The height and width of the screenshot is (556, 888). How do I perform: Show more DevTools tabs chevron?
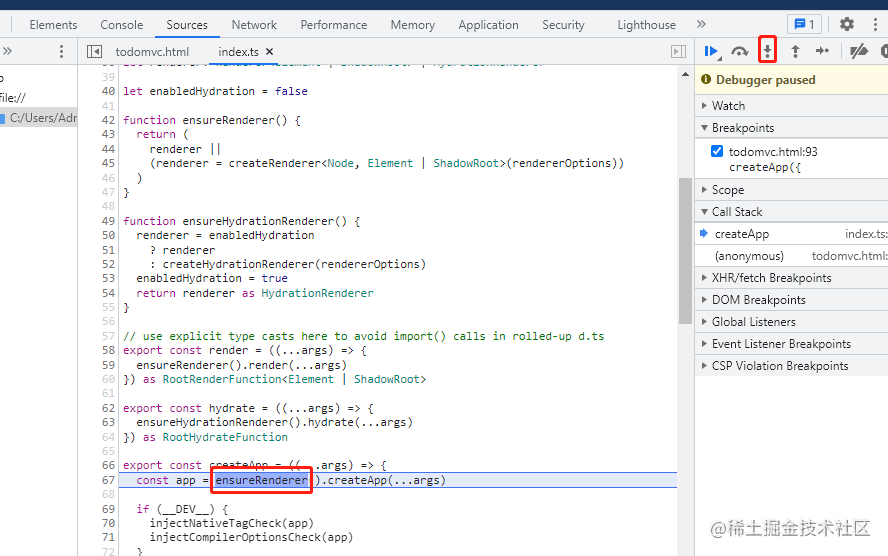coord(701,24)
